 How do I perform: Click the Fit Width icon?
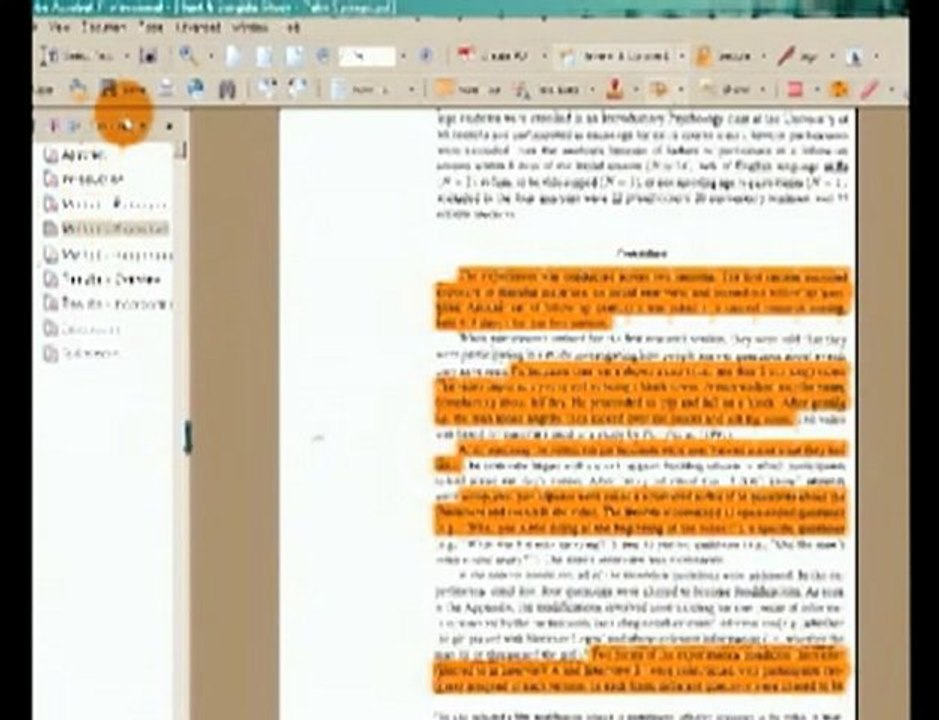[293, 56]
